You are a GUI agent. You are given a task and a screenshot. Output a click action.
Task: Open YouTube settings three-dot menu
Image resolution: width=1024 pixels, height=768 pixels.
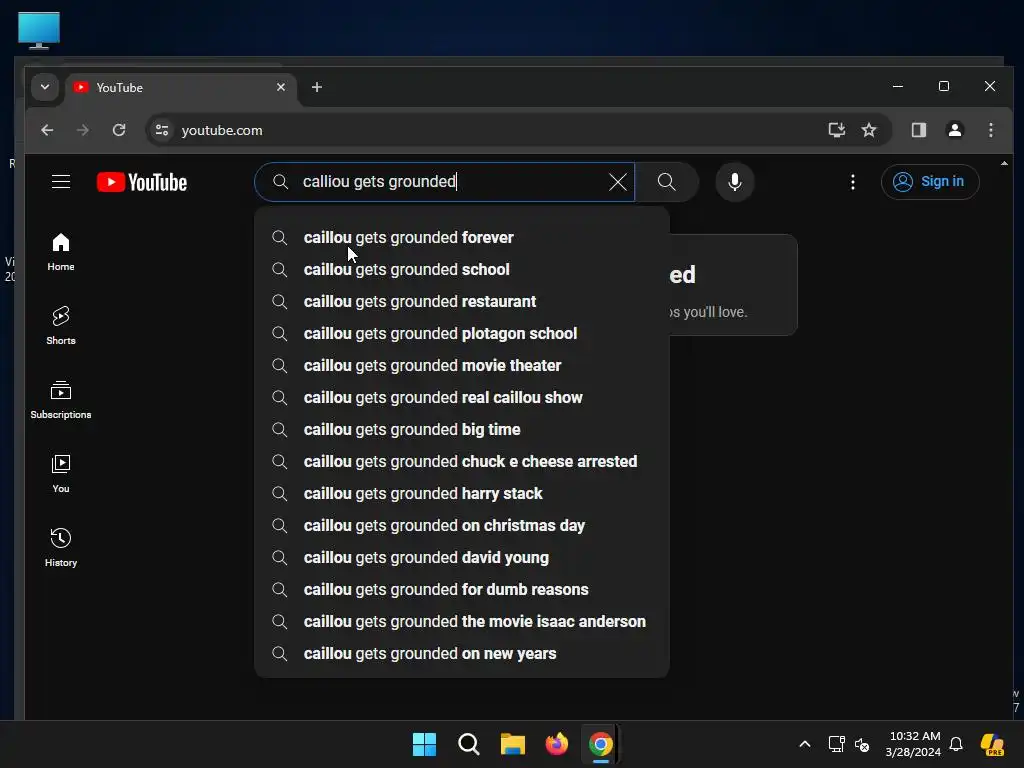click(852, 182)
